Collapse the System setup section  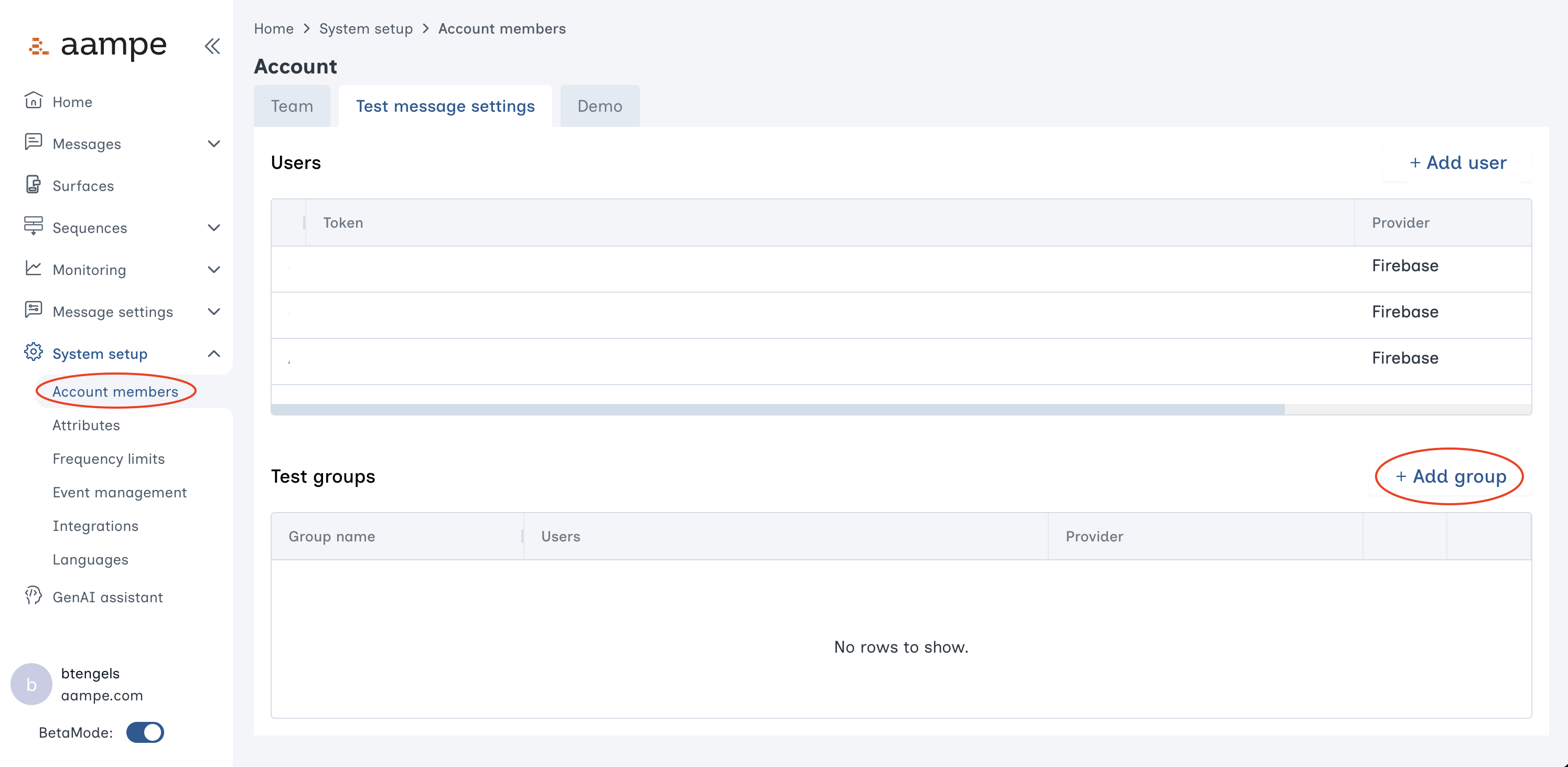click(x=213, y=353)
